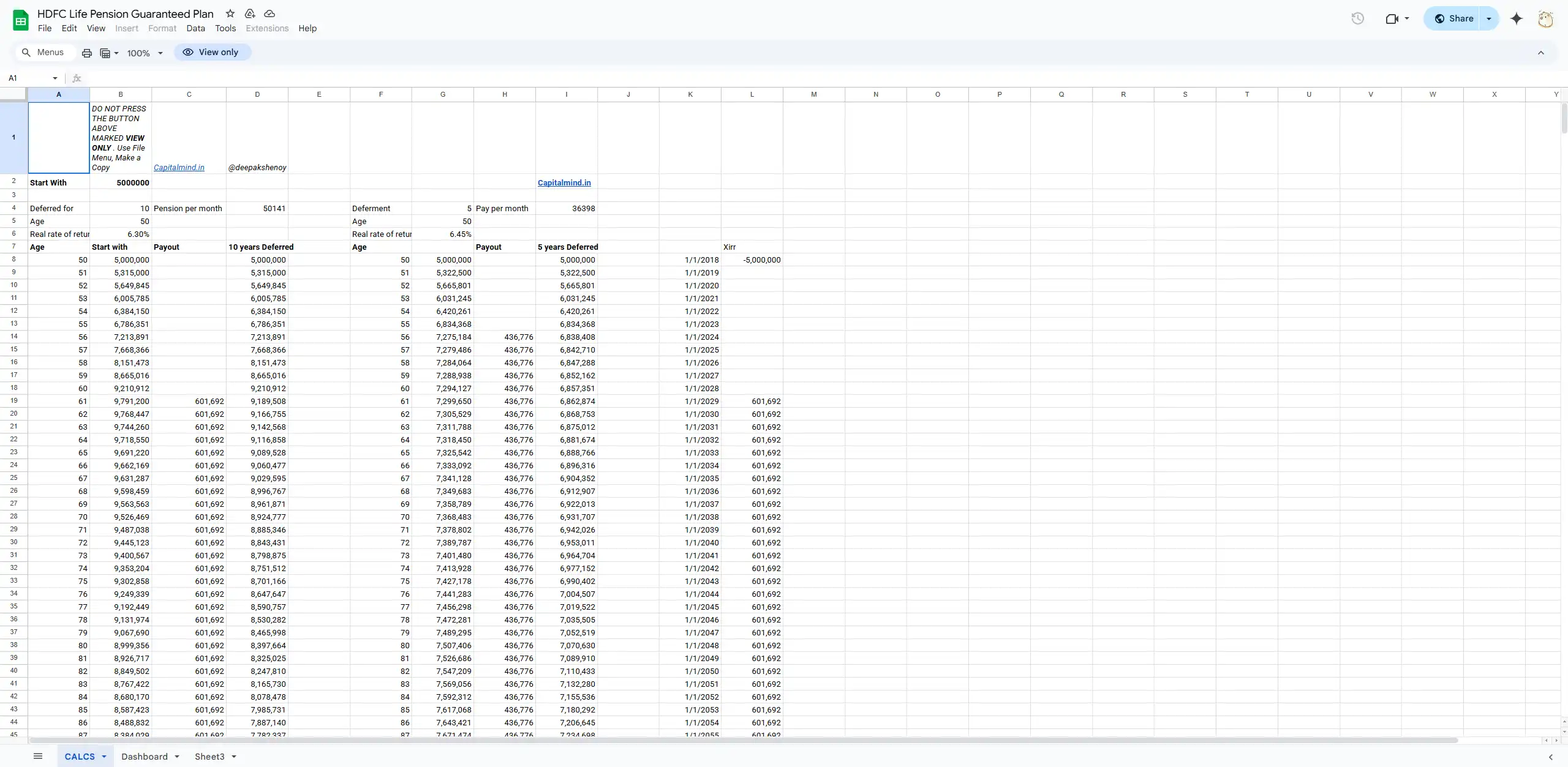Open the Help menu

(x=307, y=28)
